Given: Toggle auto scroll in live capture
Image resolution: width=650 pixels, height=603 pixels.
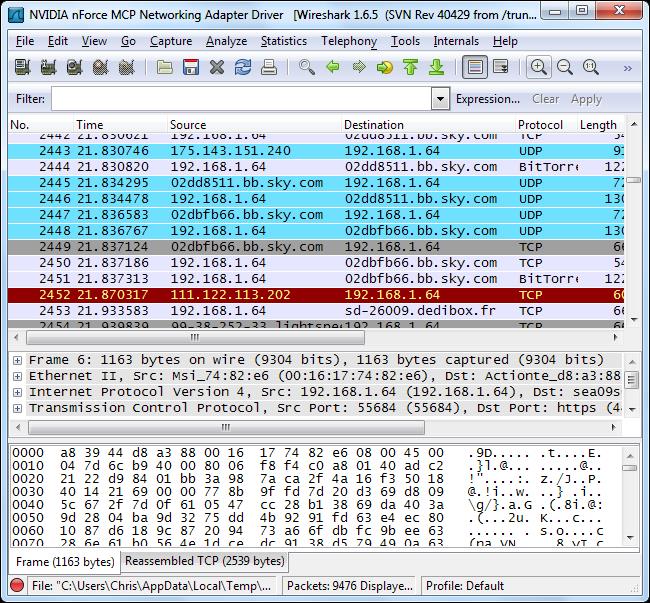Looking at the screenshot, I should click(501, 68).
